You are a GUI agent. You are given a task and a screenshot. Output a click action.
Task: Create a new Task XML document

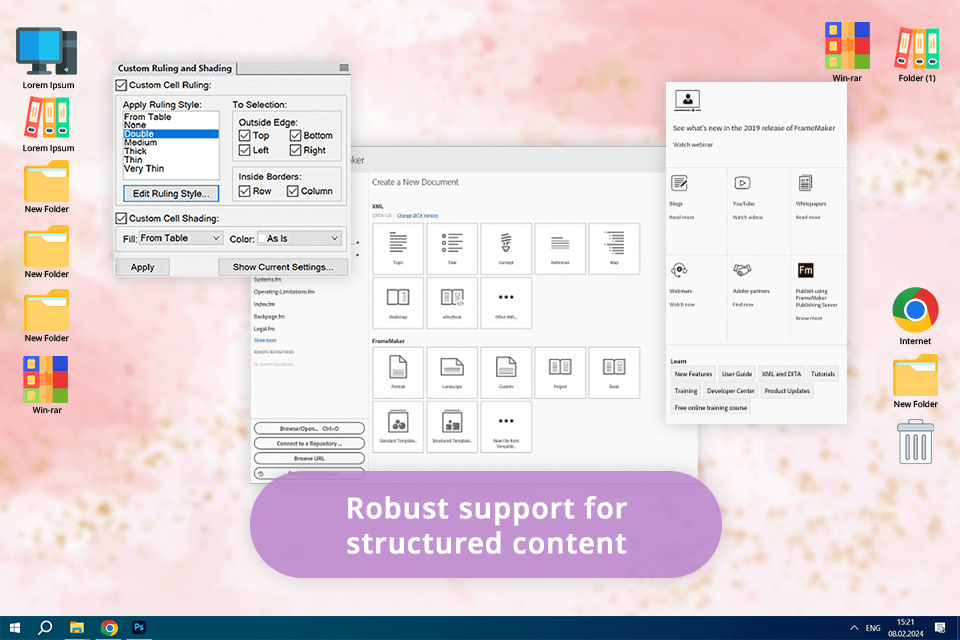tap(452, 248)
